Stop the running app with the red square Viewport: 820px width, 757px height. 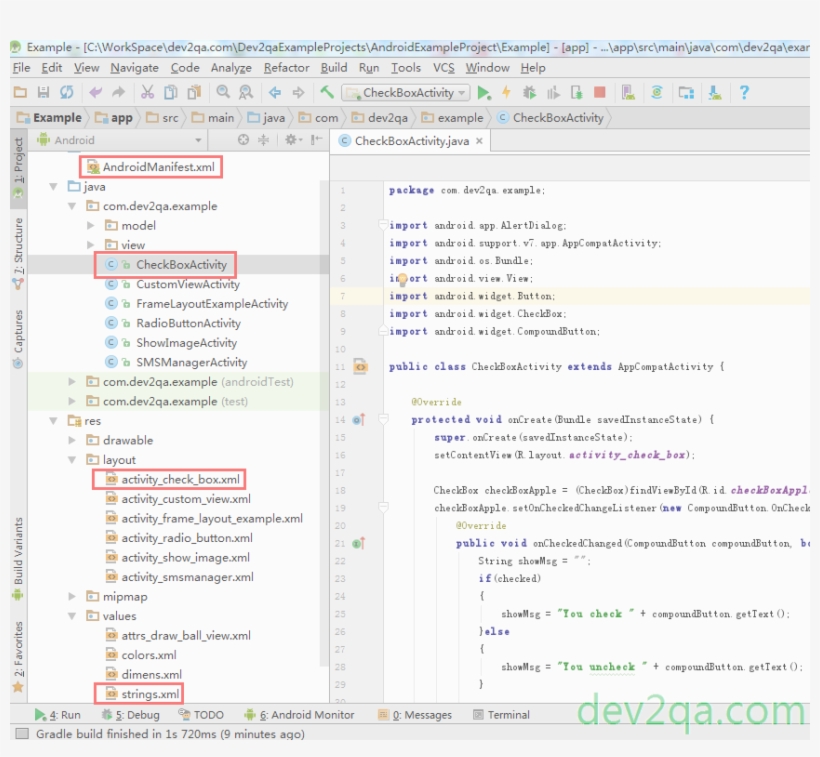[x=600, y=92]
